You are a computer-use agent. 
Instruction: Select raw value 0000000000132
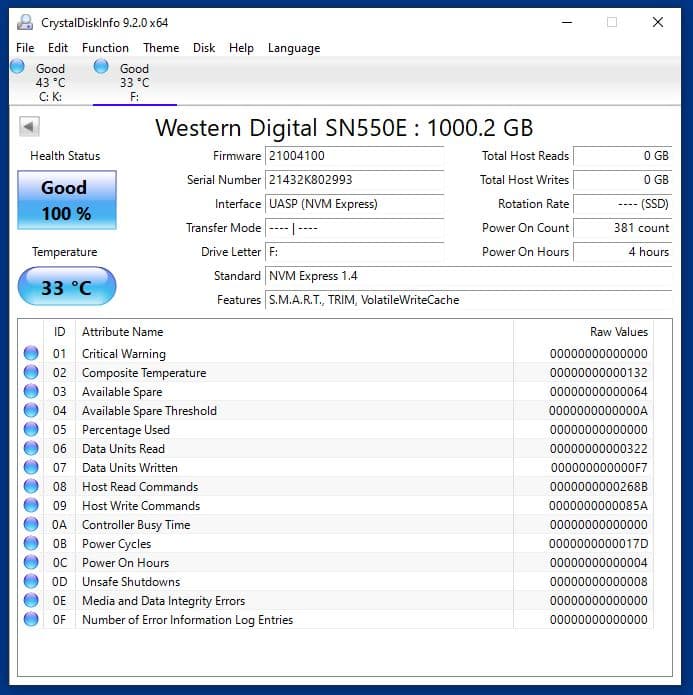point(599,373)
